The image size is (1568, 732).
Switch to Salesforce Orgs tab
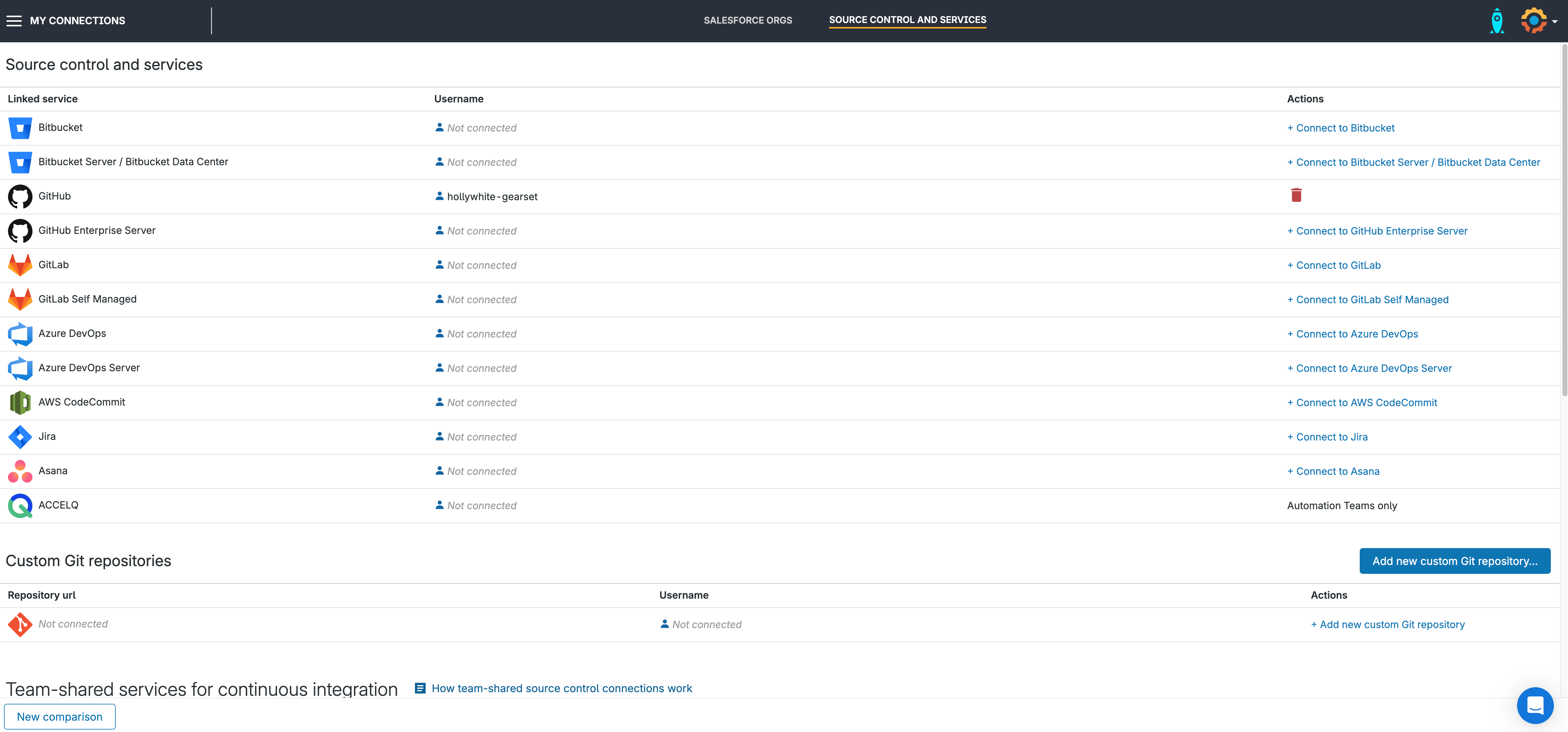pos(747,20)
